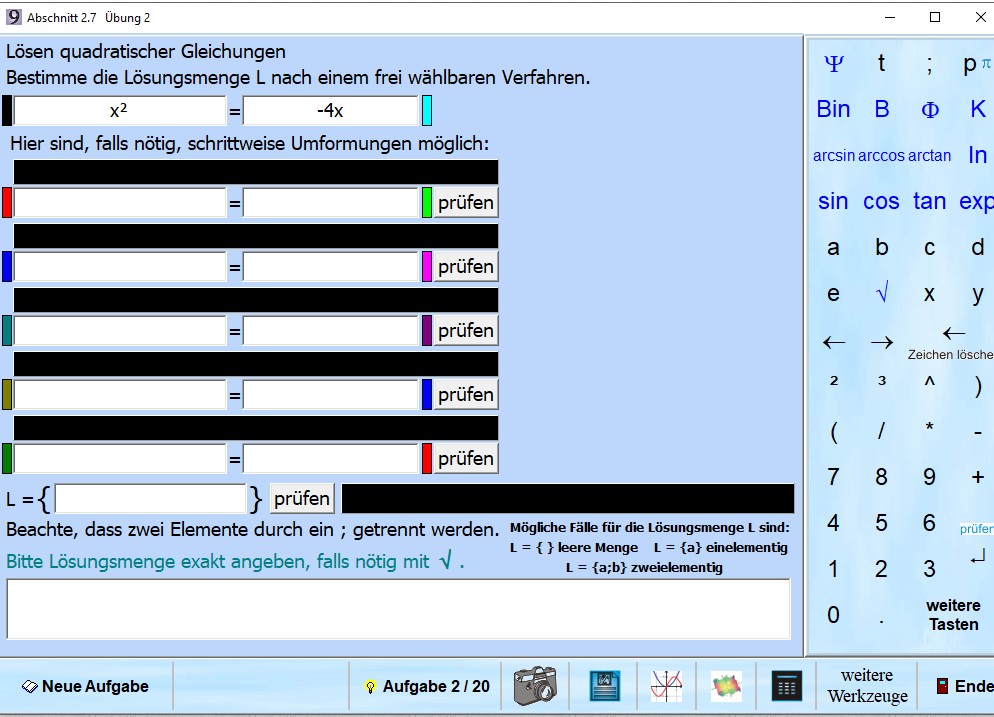This screenshot has width=994, height=717.
Task: Click the solution set L input field
Action: (151, 498)
